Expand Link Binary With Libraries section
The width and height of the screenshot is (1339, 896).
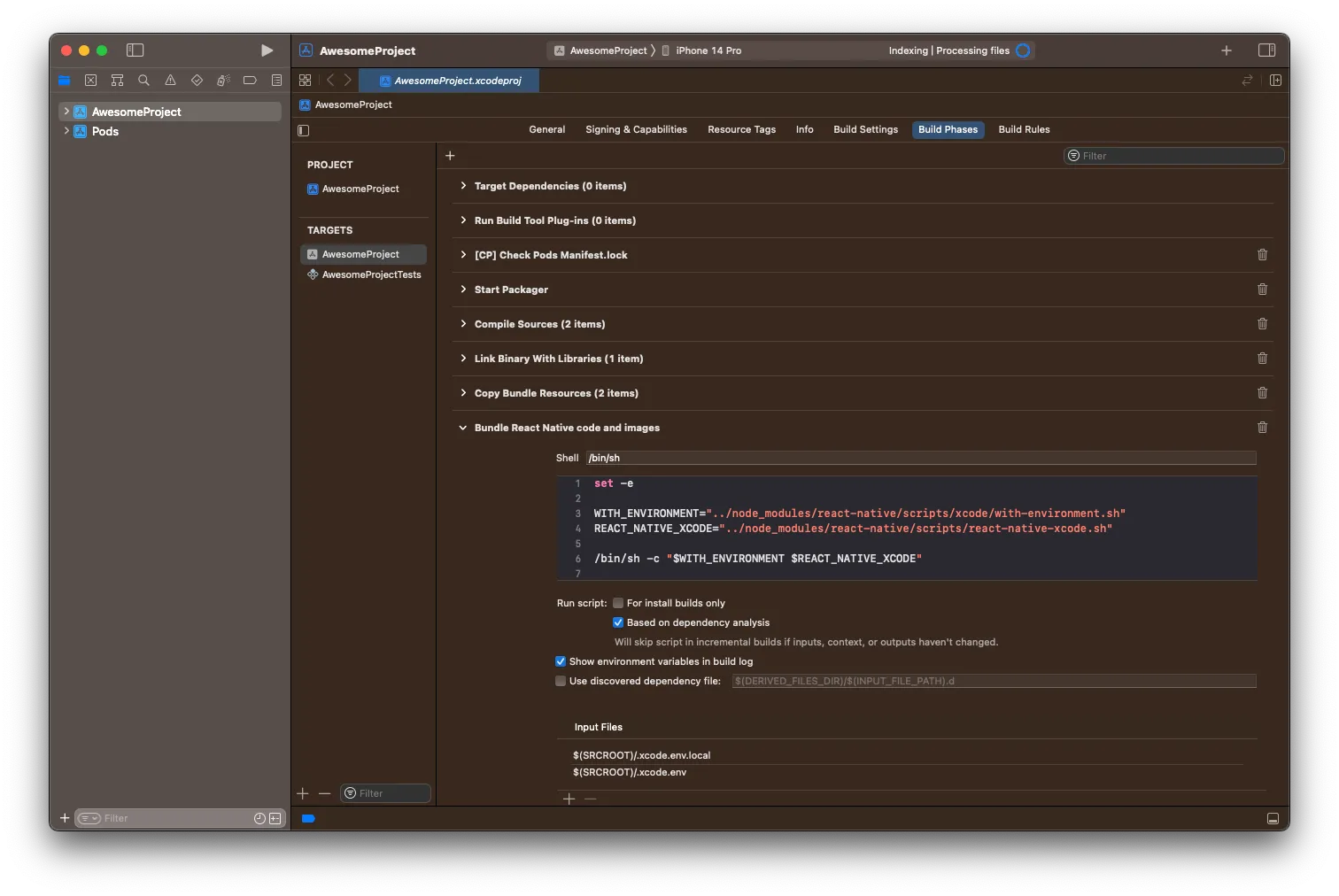(463, 359)
